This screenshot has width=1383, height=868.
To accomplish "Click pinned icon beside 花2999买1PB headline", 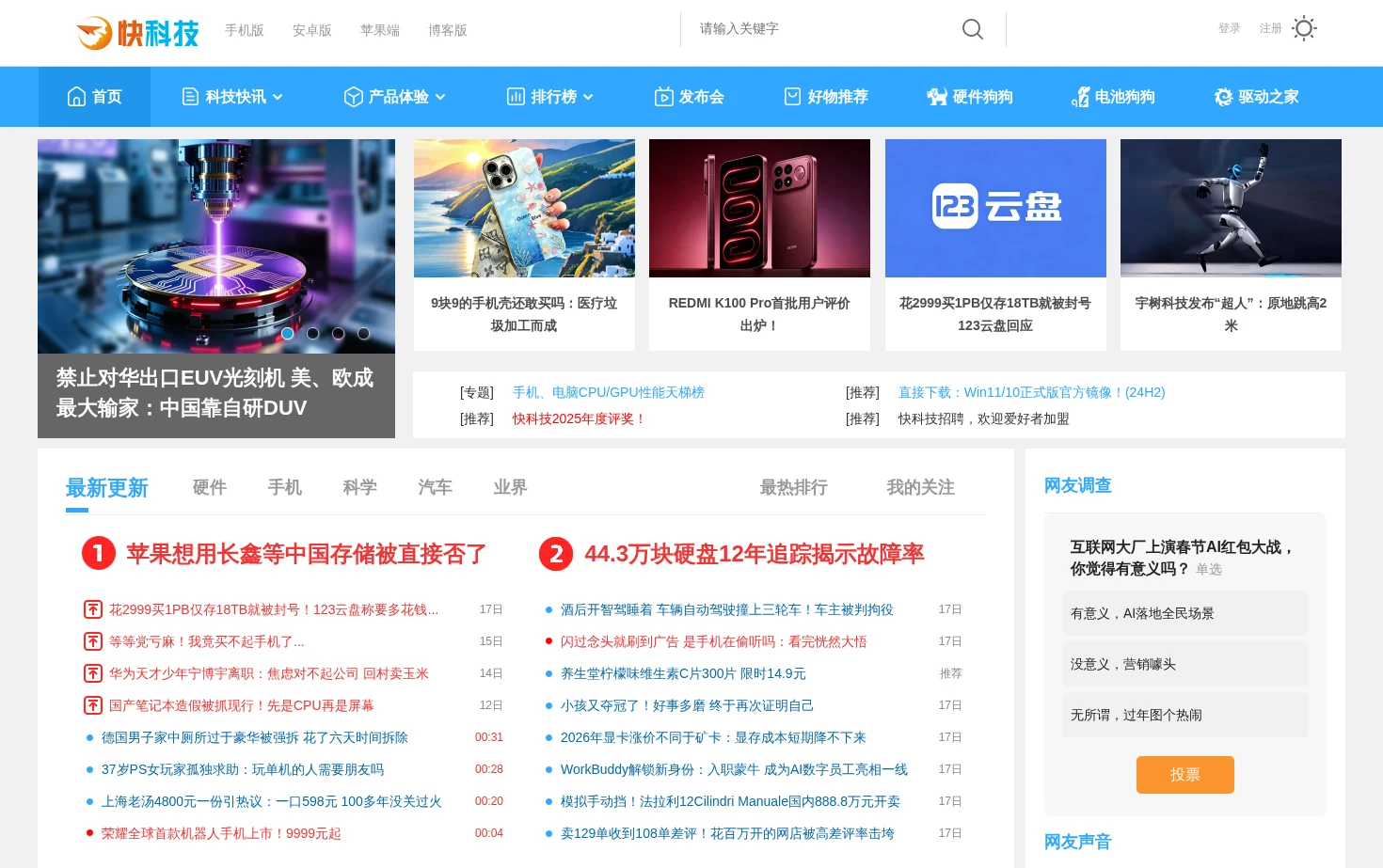I will click(93, 609).
